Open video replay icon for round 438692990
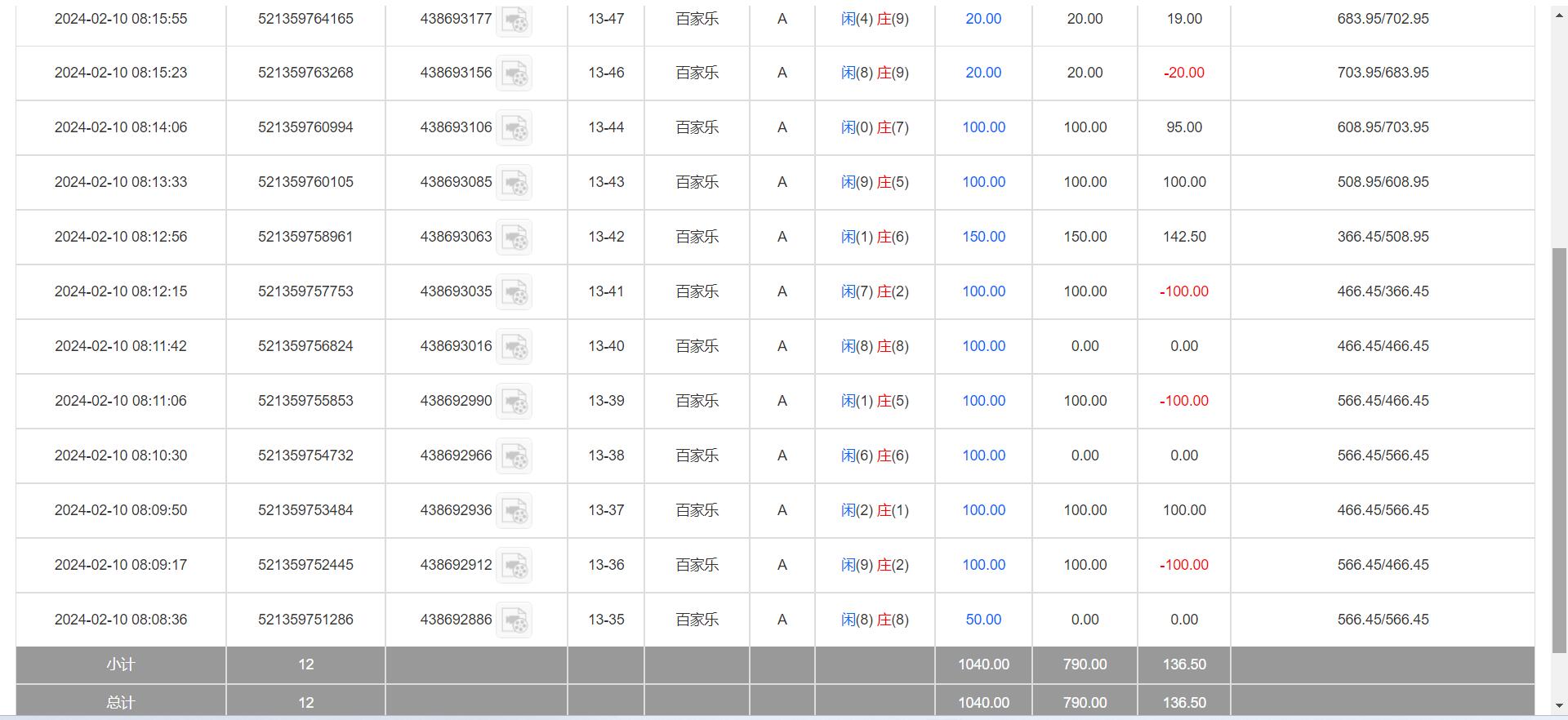The image size is (1568, 720). (514, 402)
